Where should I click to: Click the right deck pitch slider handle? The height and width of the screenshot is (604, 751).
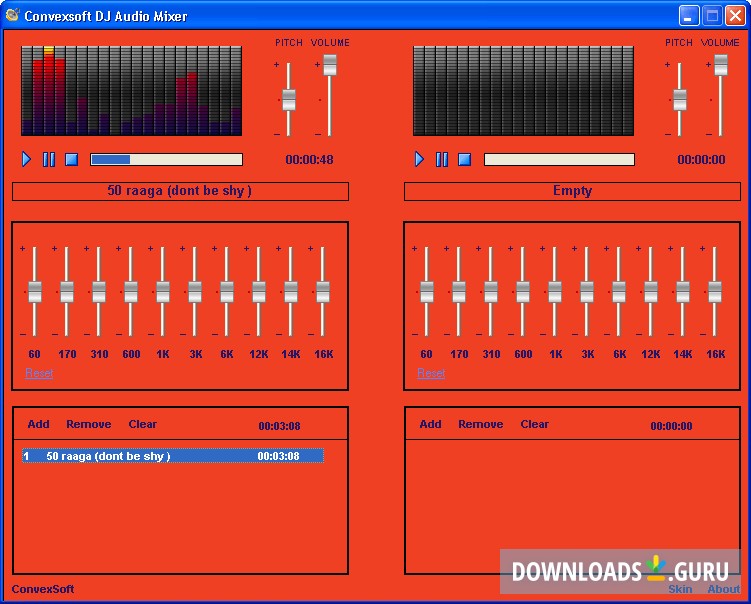(680, 100)
